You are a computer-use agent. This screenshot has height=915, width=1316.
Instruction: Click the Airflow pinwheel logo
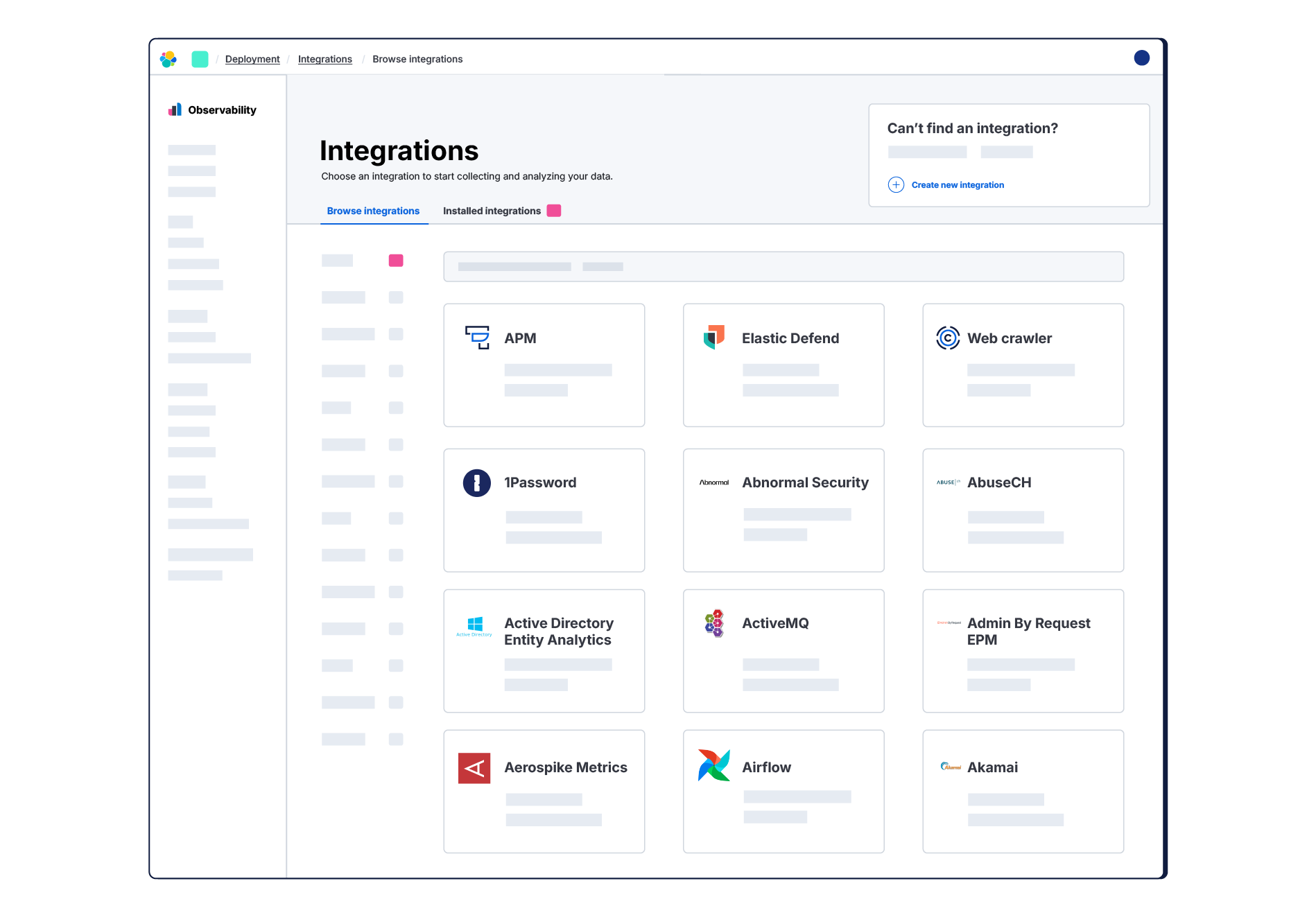714,765
